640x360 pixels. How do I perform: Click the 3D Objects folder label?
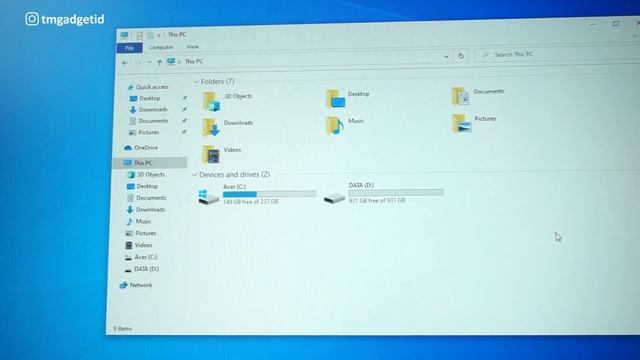238,96
